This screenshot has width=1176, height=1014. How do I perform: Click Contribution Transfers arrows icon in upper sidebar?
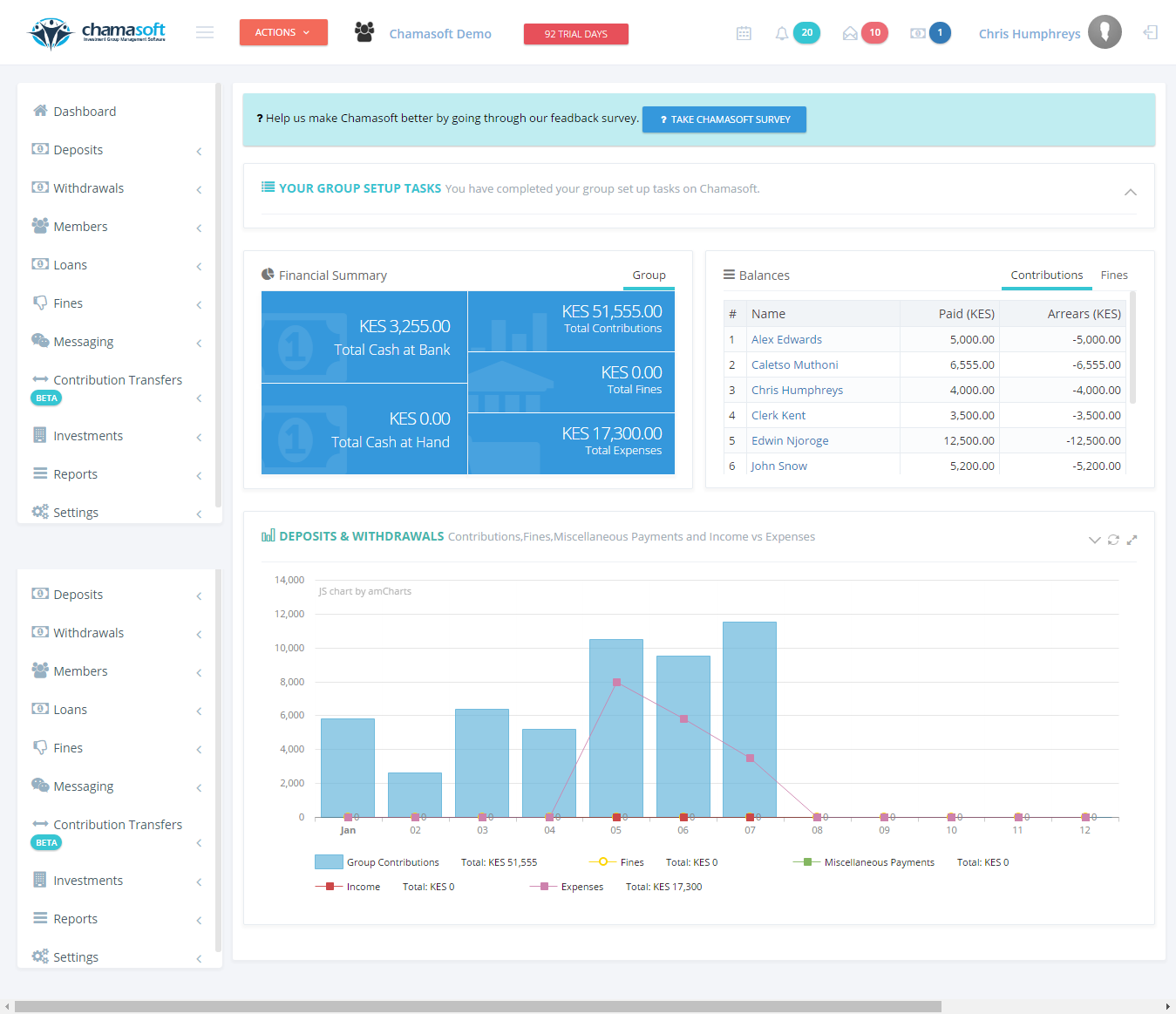pyautogui.click(x=40, y=379)
